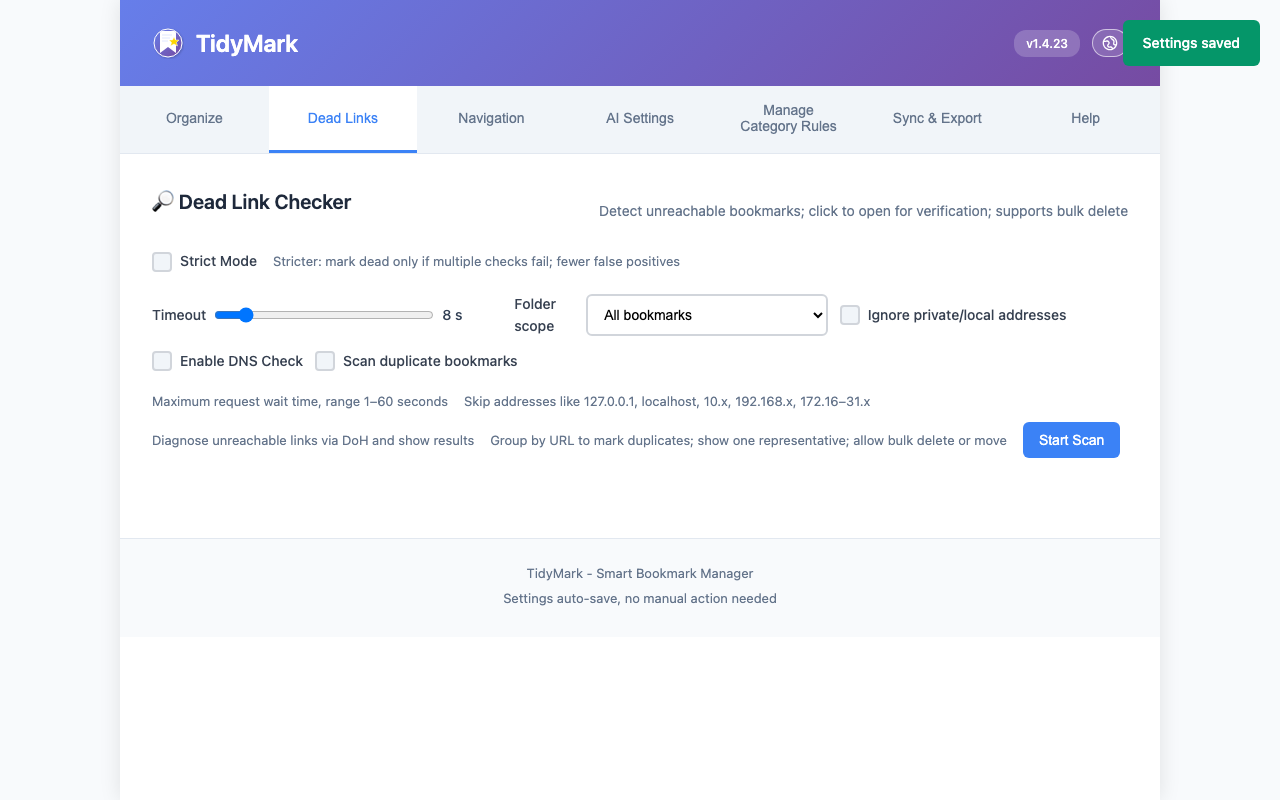The image size is (1280, 800).
Task: Tick the Scan duplicate bookmarks checkbox
Action: 325,361
